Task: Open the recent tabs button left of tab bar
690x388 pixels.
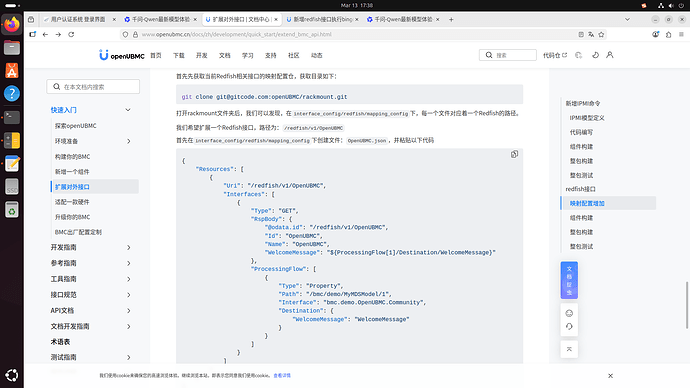Action: click(x=31, y=19)
